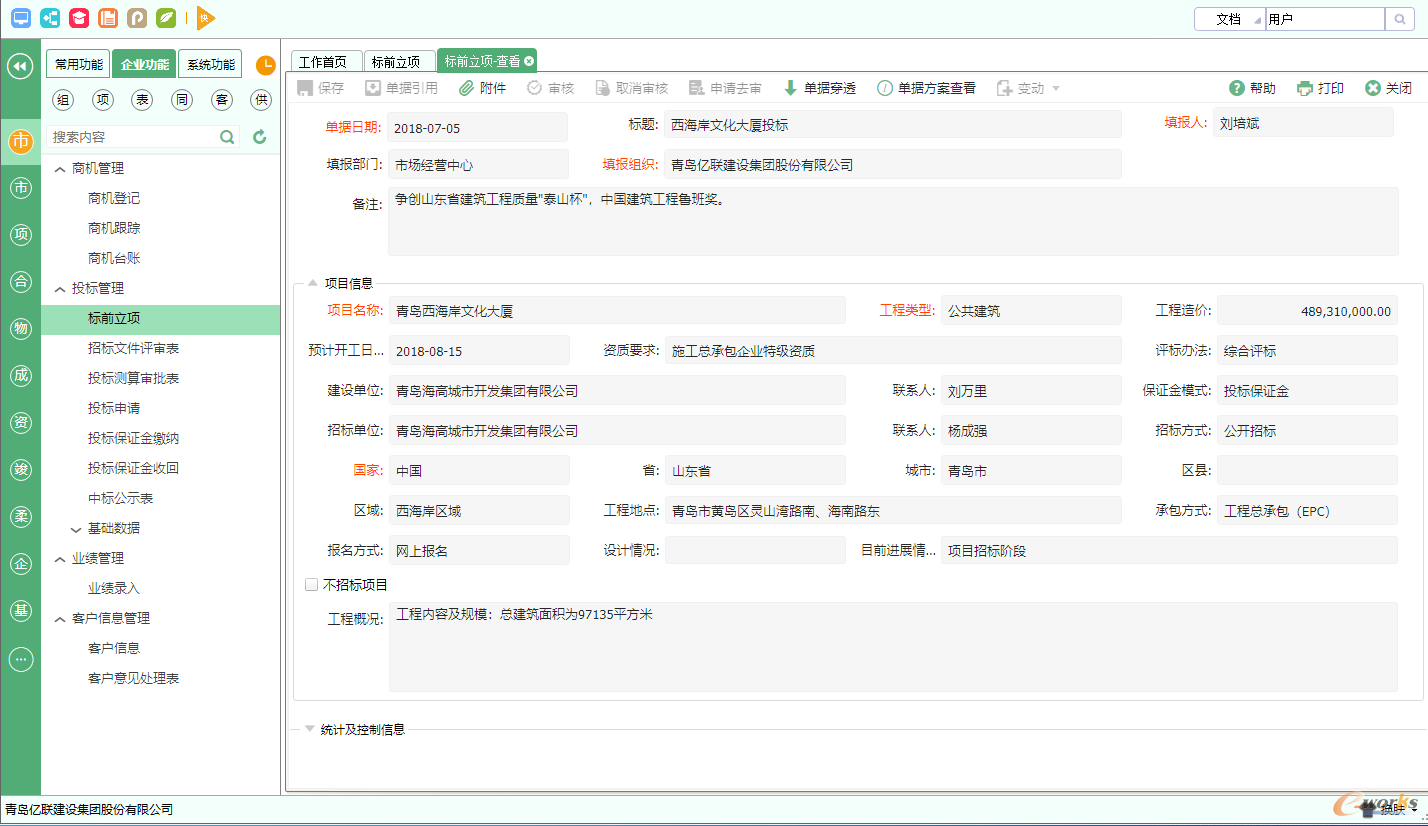The width and height of the screenshot is (1428, 826).
Task: Click the blue monitor icon in top bar
Action: (20, 17)
